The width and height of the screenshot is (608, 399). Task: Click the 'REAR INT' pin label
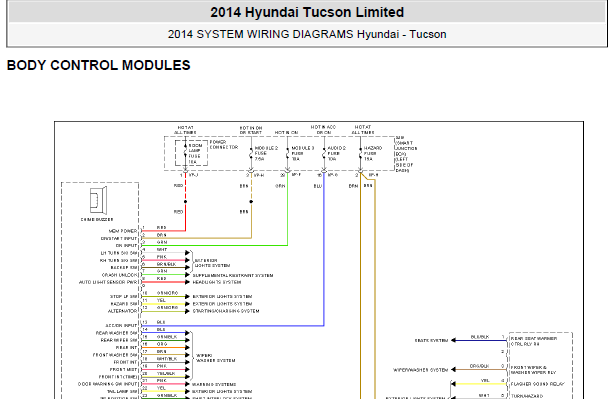click(126, 347)
